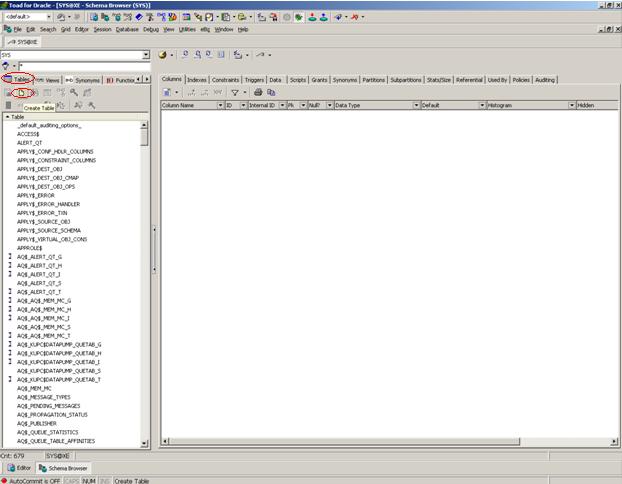The image size is (622, 484).
Task: Click the blue filter icon left of search field
Action: coord(6,66)
